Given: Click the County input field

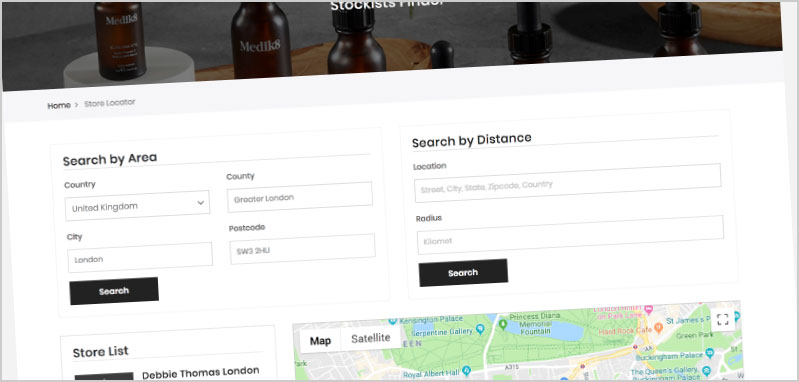Looking at the screenshot, I should coord(300,197).
